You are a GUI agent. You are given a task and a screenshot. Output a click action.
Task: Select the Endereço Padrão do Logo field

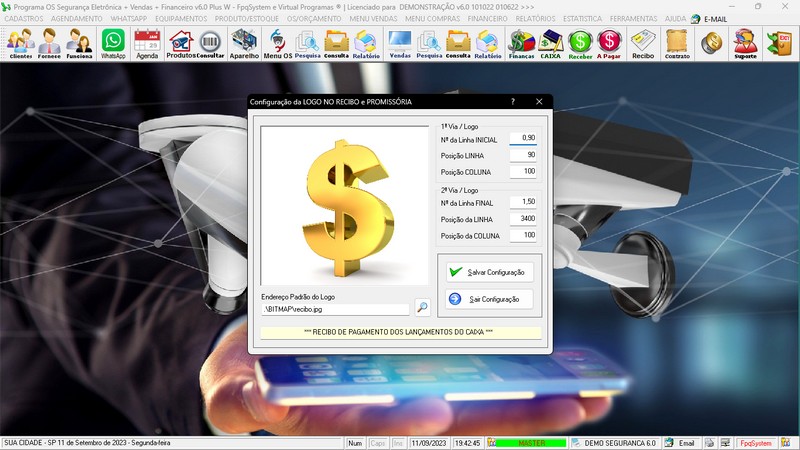(x=335, y=310)
